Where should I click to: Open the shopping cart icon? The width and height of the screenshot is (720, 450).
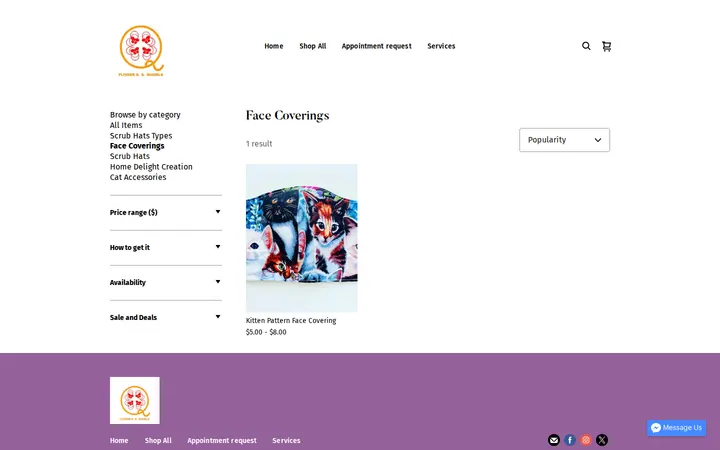[x=607, y=46]
